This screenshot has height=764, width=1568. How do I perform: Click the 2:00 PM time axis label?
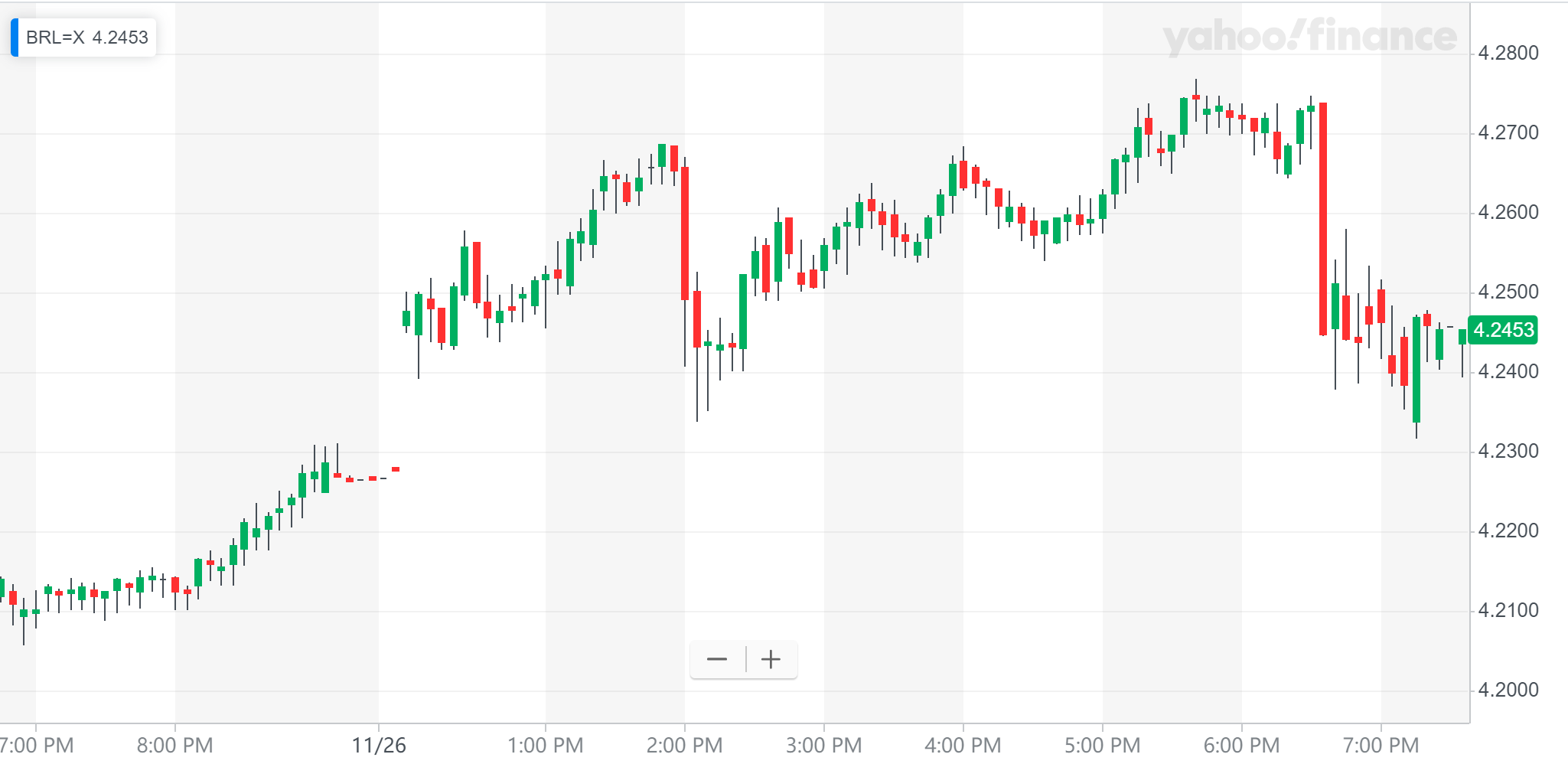685,745
